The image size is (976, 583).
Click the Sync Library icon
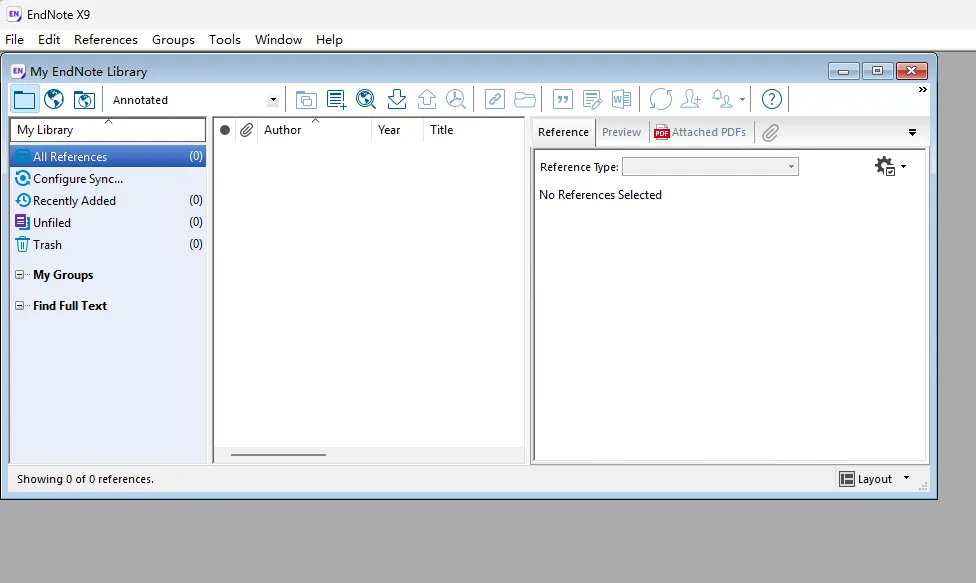click(x=660, y=100)
